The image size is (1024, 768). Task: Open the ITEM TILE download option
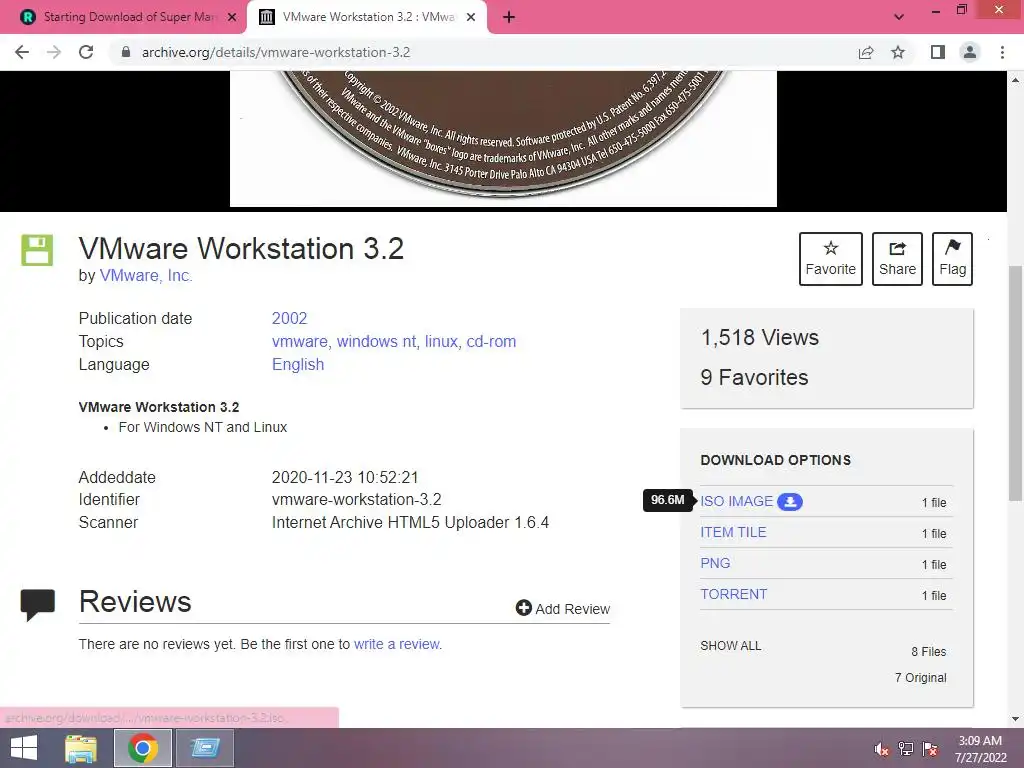(733, 532)
